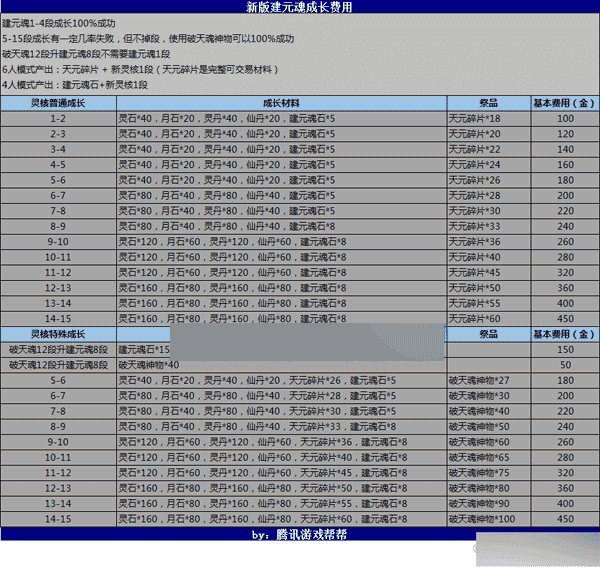Screen dimensions: 600x570
Task: Click the "5-6" label in the special growth table
Action: click(58, 381)
